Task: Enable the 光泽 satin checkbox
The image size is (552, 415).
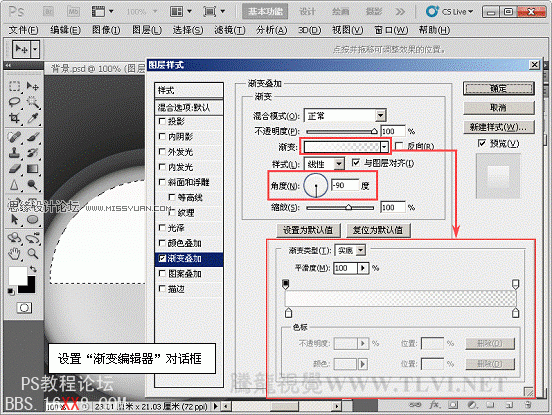Action: pos(162,228)
